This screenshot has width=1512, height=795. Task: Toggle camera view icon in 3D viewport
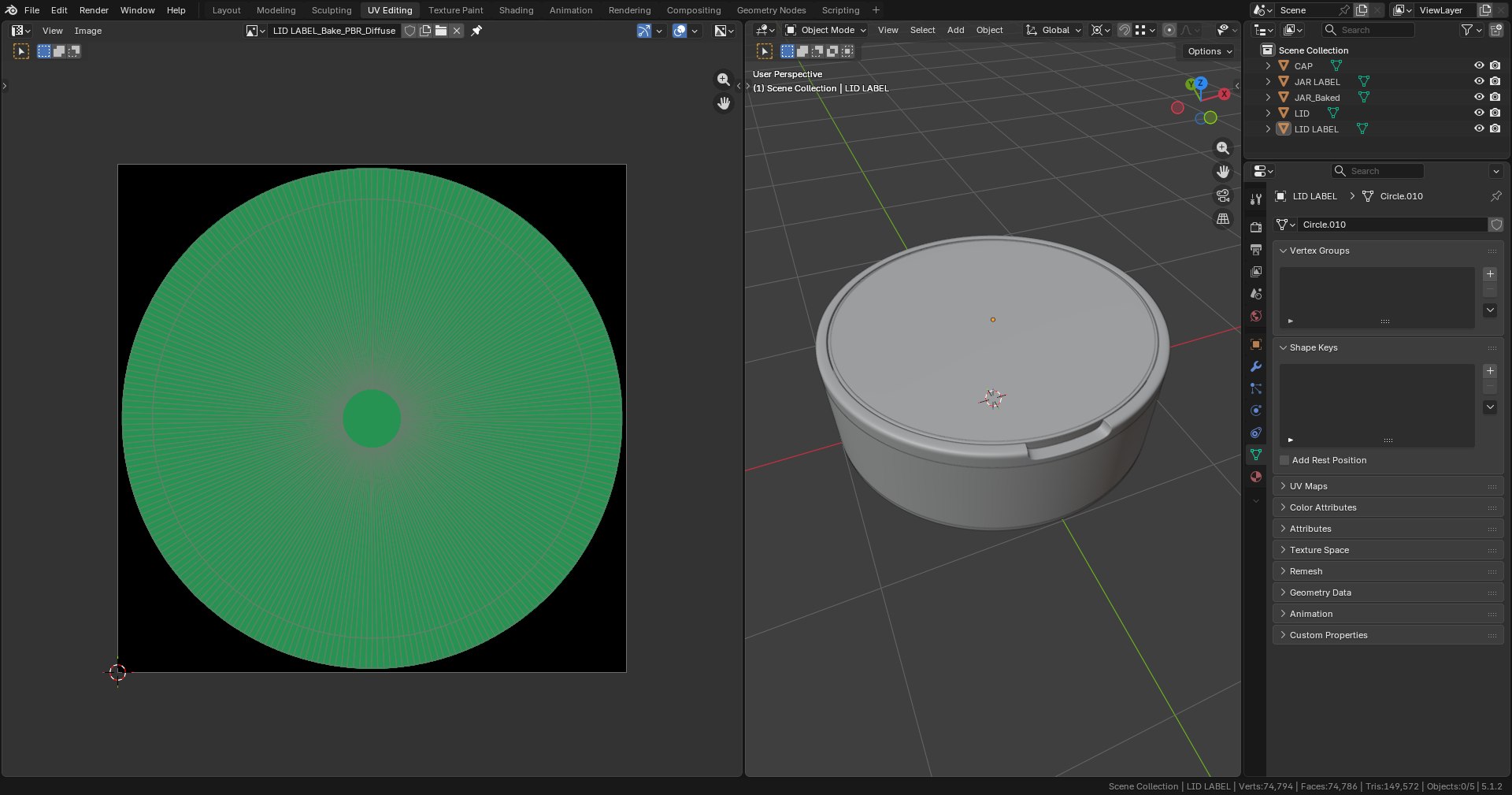(x=1223, y=195)
